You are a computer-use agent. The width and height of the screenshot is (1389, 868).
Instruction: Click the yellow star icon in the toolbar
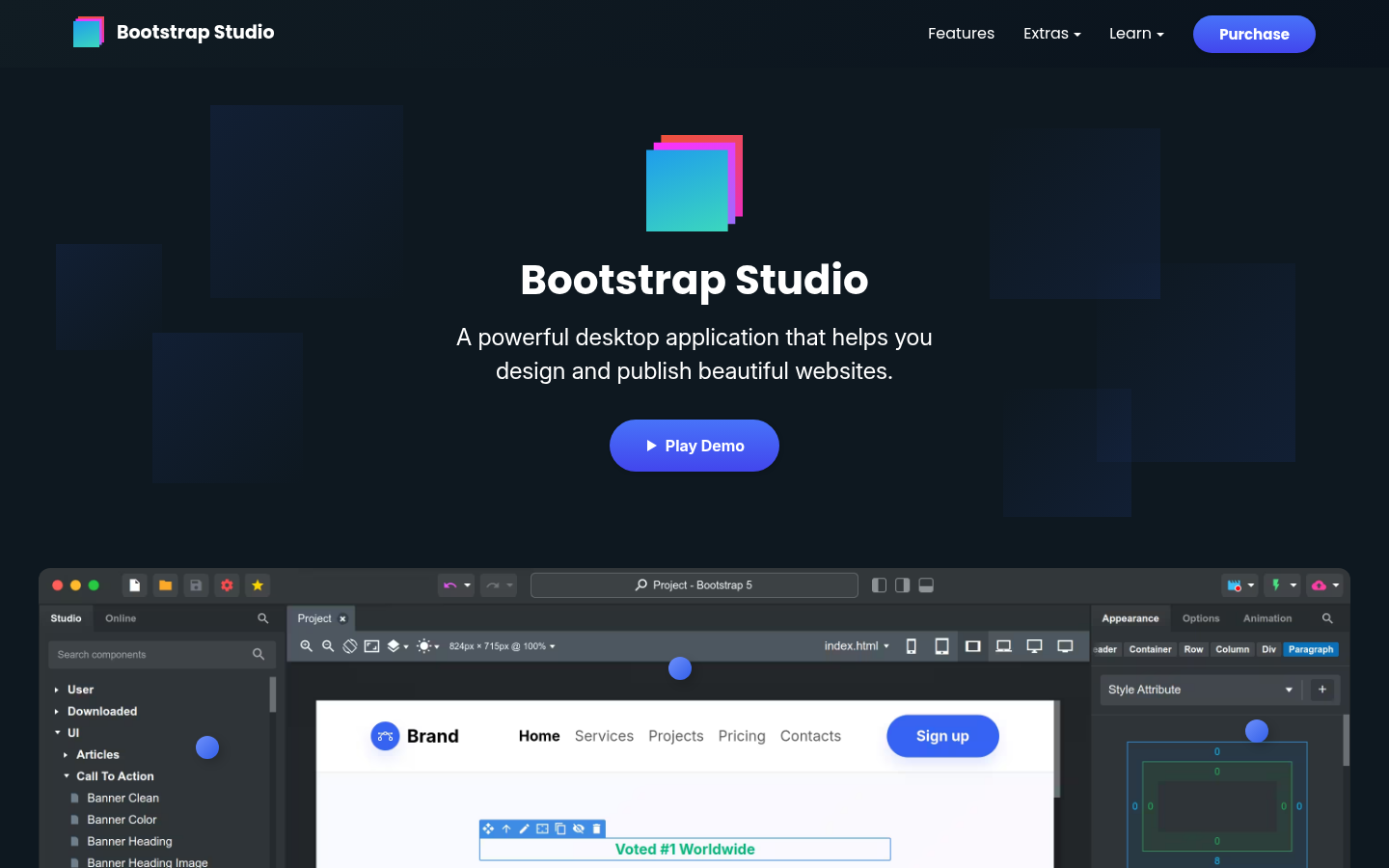click(258, 585)
